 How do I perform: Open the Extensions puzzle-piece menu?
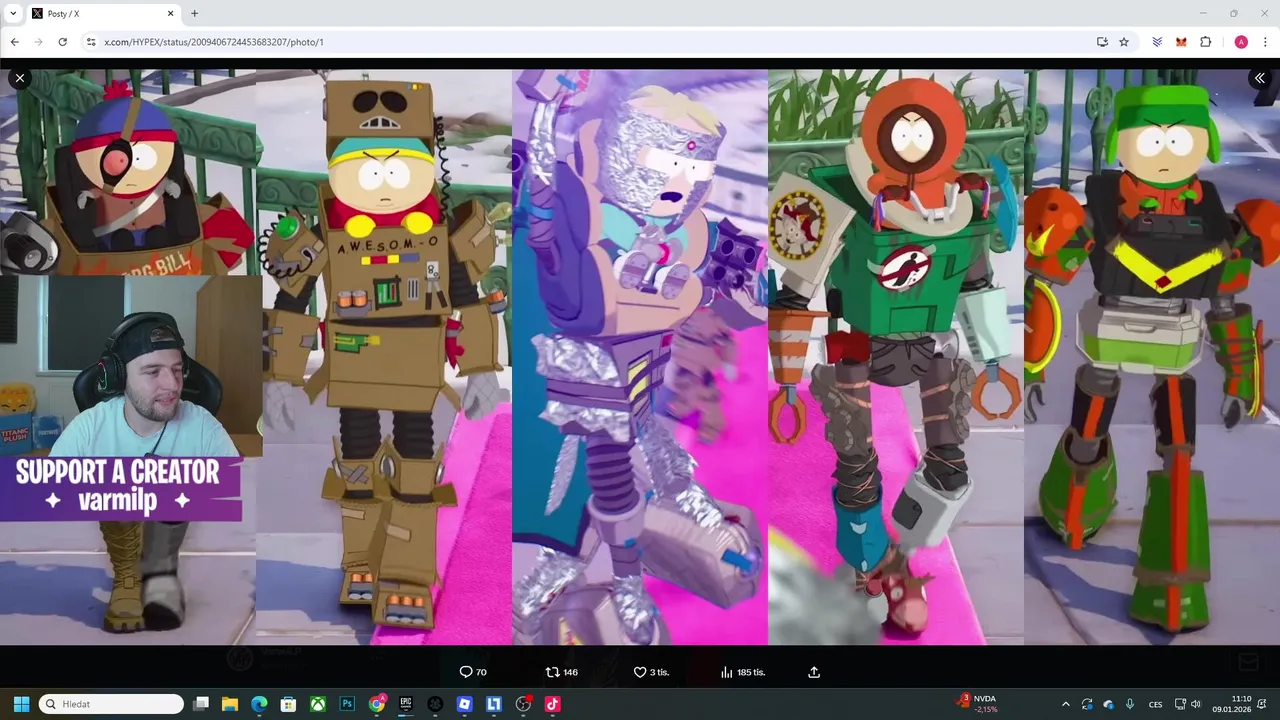tap(1206, 42)
